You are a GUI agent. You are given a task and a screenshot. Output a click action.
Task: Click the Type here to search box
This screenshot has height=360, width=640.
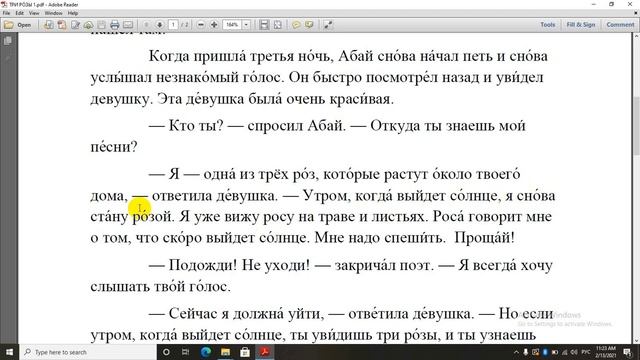click(88, 352)
